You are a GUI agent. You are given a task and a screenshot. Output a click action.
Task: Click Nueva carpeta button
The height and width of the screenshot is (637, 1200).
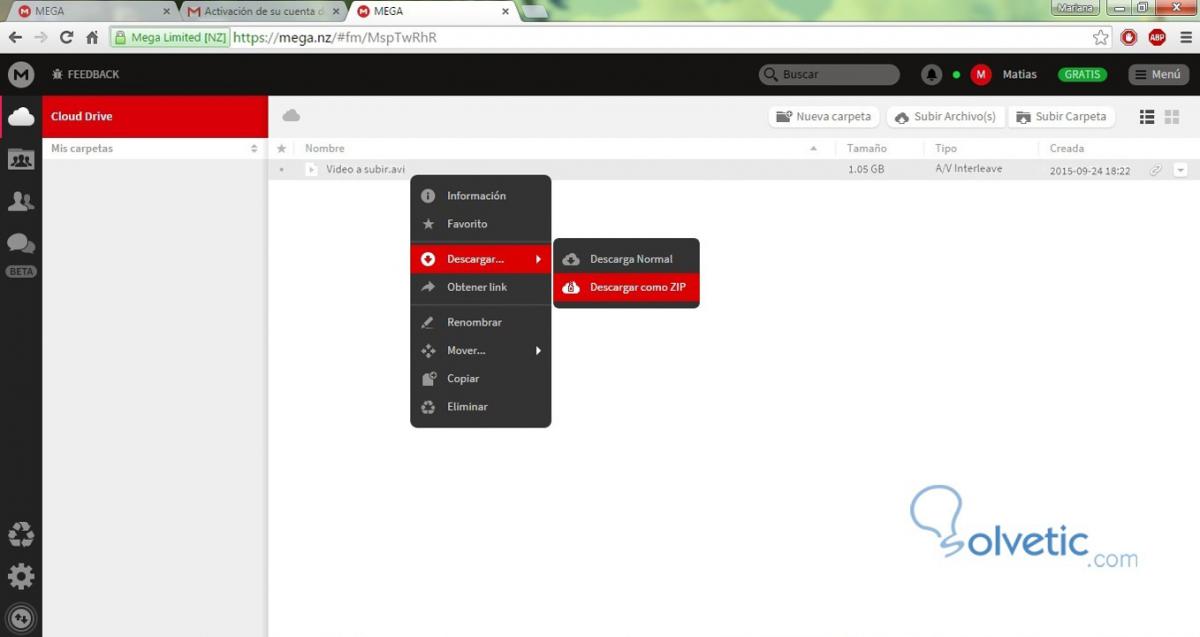tap(824, 117)
